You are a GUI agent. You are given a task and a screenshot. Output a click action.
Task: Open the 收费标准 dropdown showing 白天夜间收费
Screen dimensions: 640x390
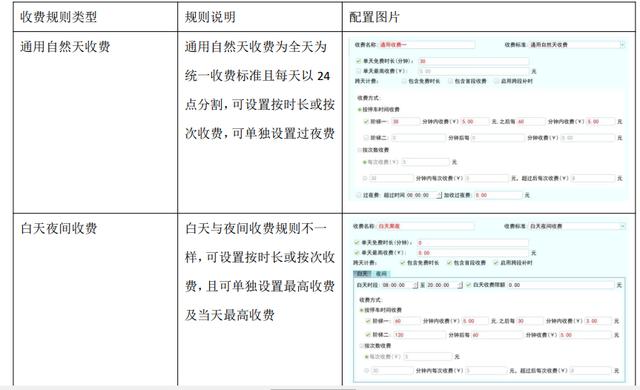576,226
